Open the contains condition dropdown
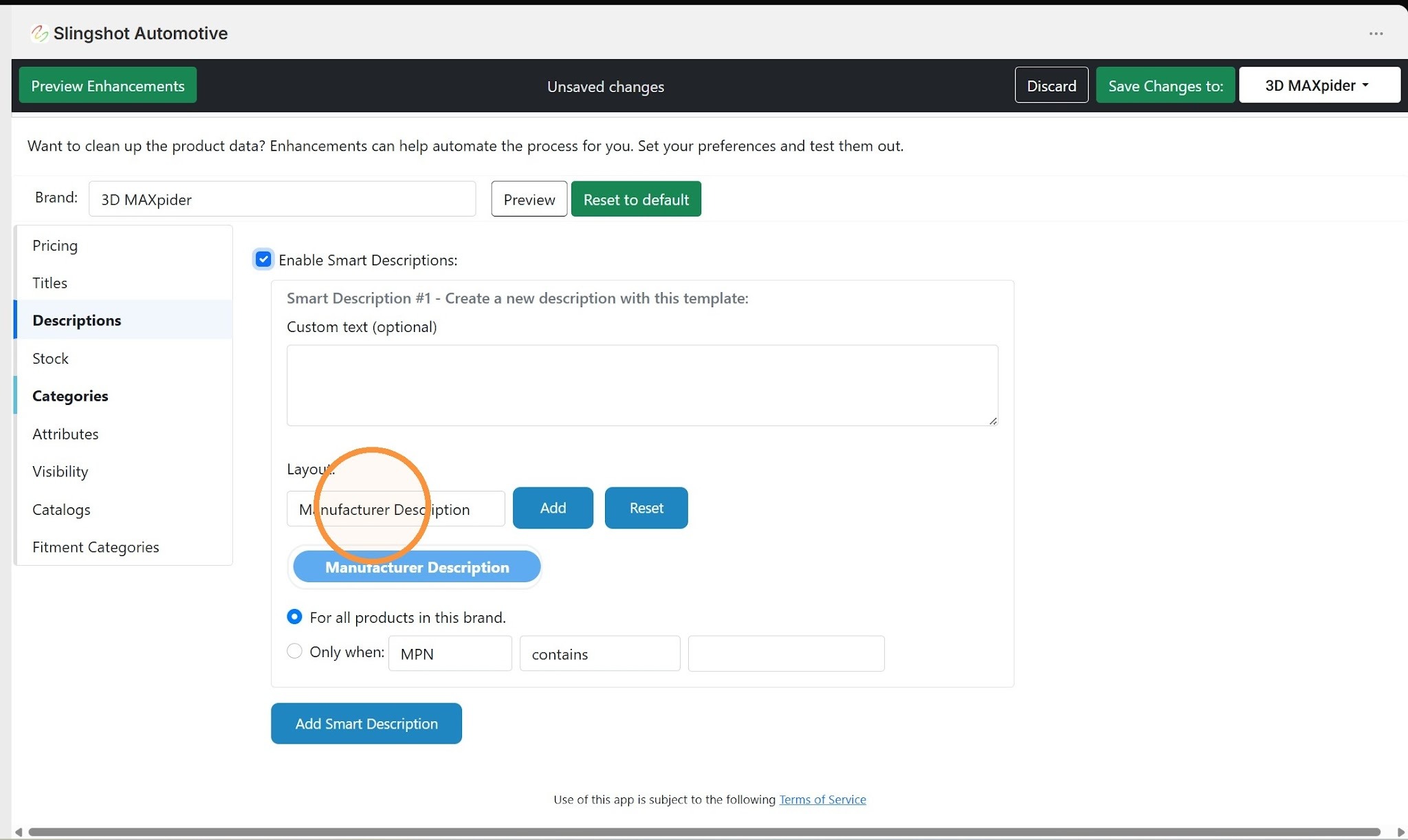This screenshot has width=1408, height=840. pos(599,654)
